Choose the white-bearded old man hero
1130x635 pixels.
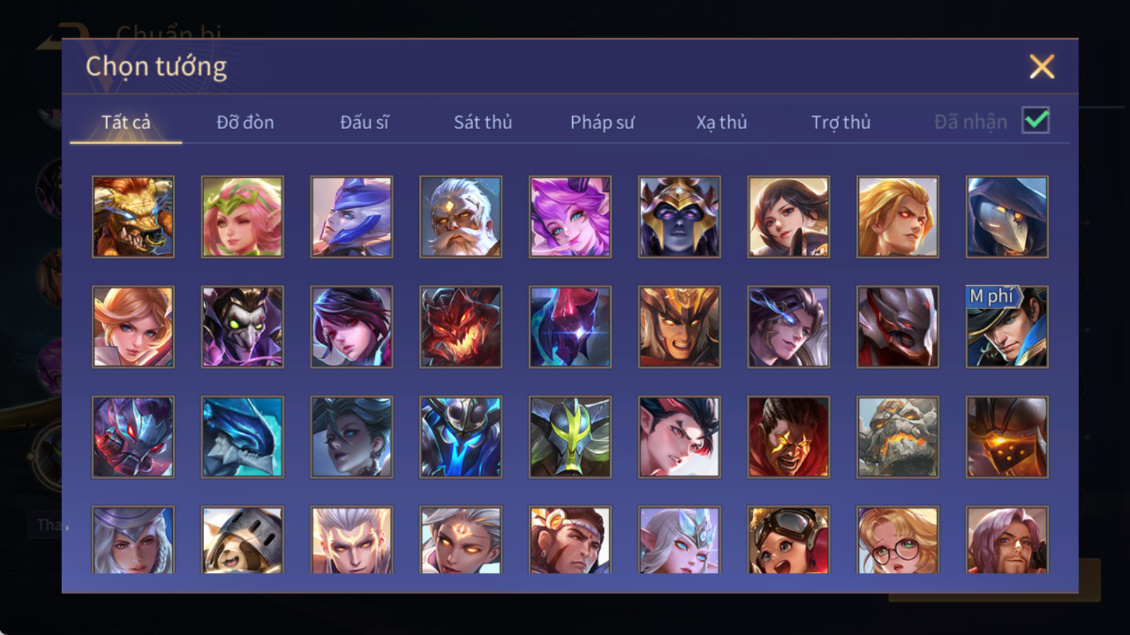(x=461, y=217)
